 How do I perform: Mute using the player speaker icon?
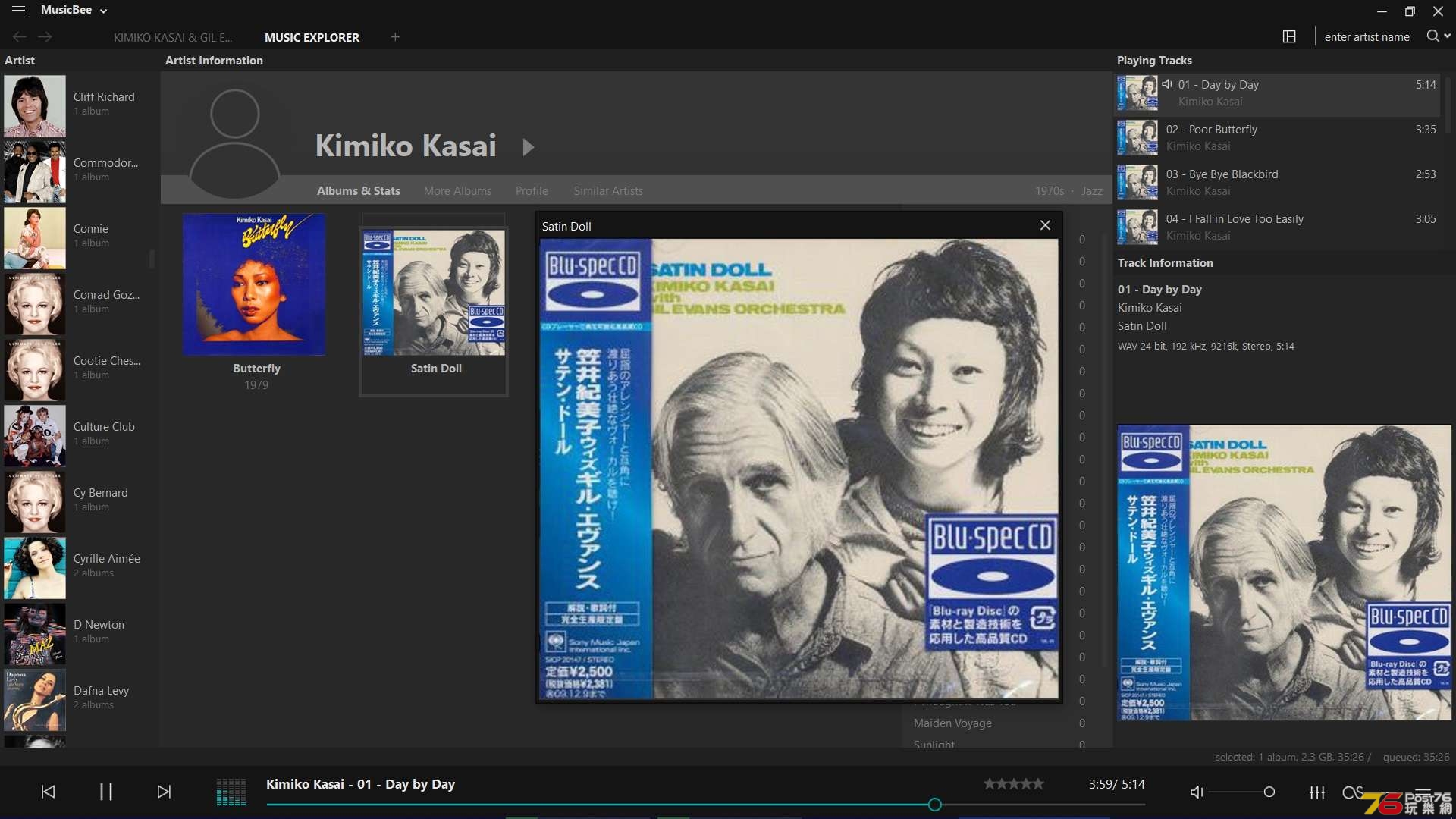tap(1197, 792)
